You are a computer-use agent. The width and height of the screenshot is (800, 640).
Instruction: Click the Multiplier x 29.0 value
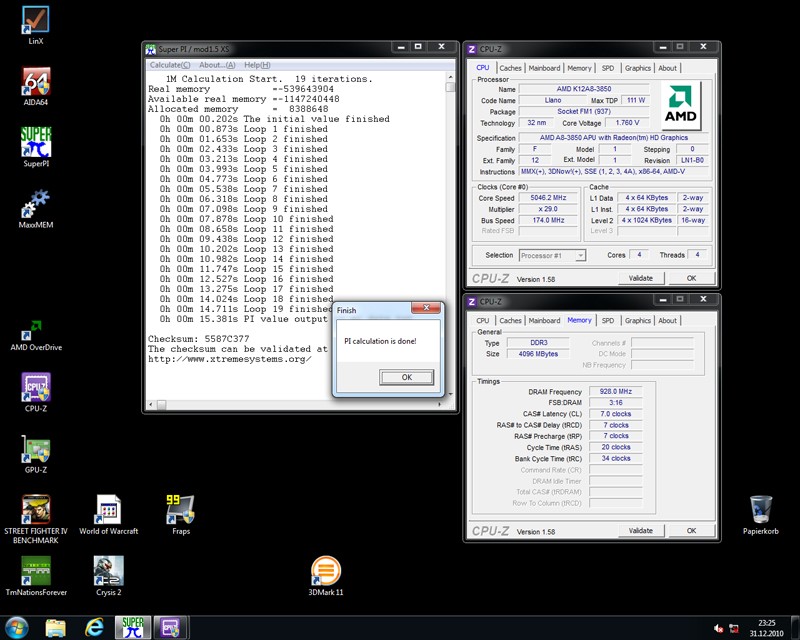548,209
